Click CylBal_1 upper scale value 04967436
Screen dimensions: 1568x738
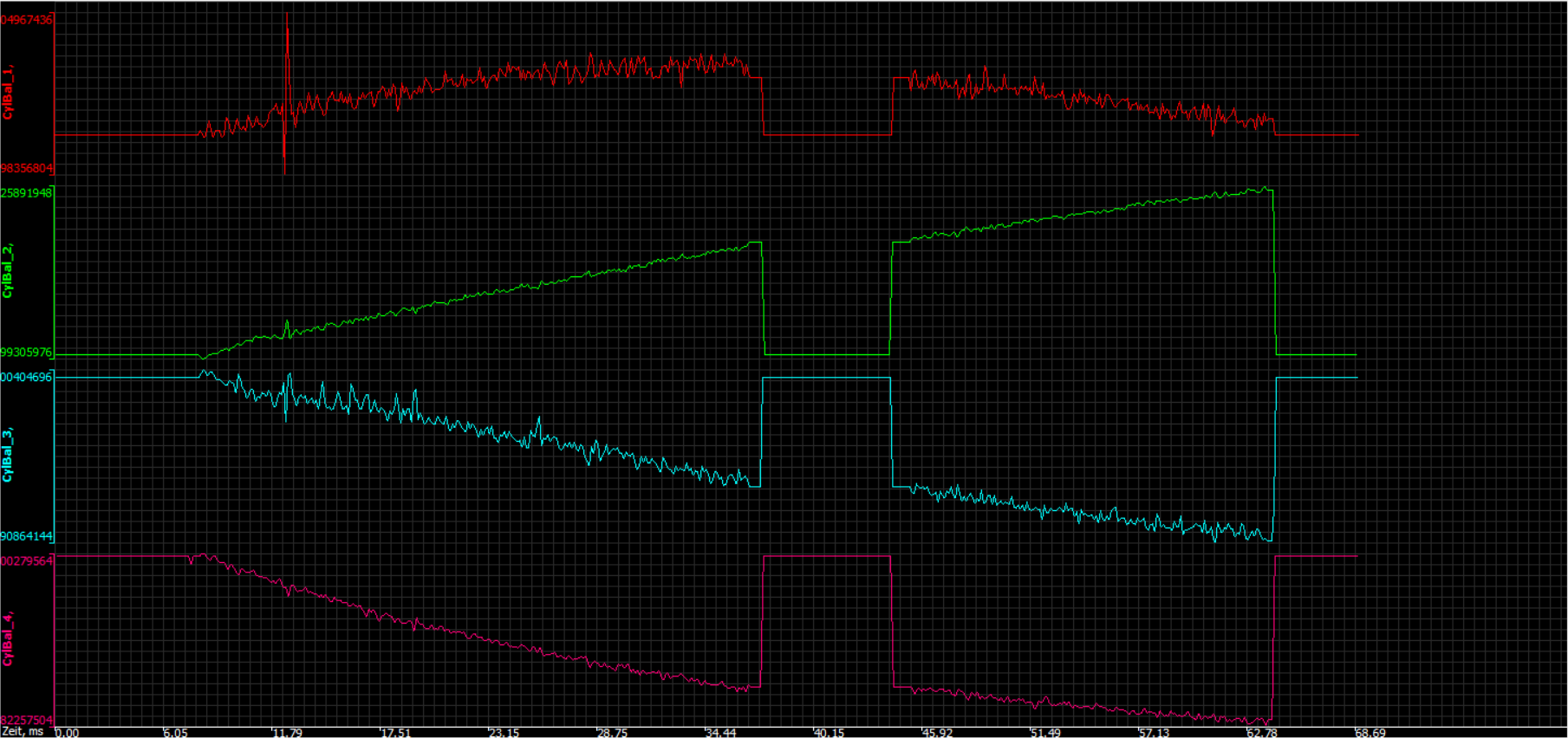click(27, 20)
